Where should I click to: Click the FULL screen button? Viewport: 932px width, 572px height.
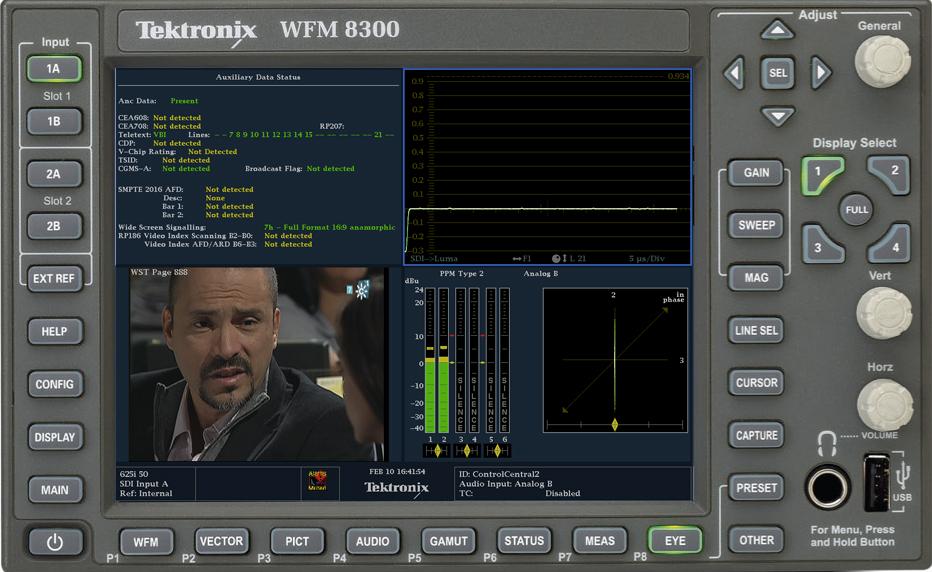pos(857,209)
